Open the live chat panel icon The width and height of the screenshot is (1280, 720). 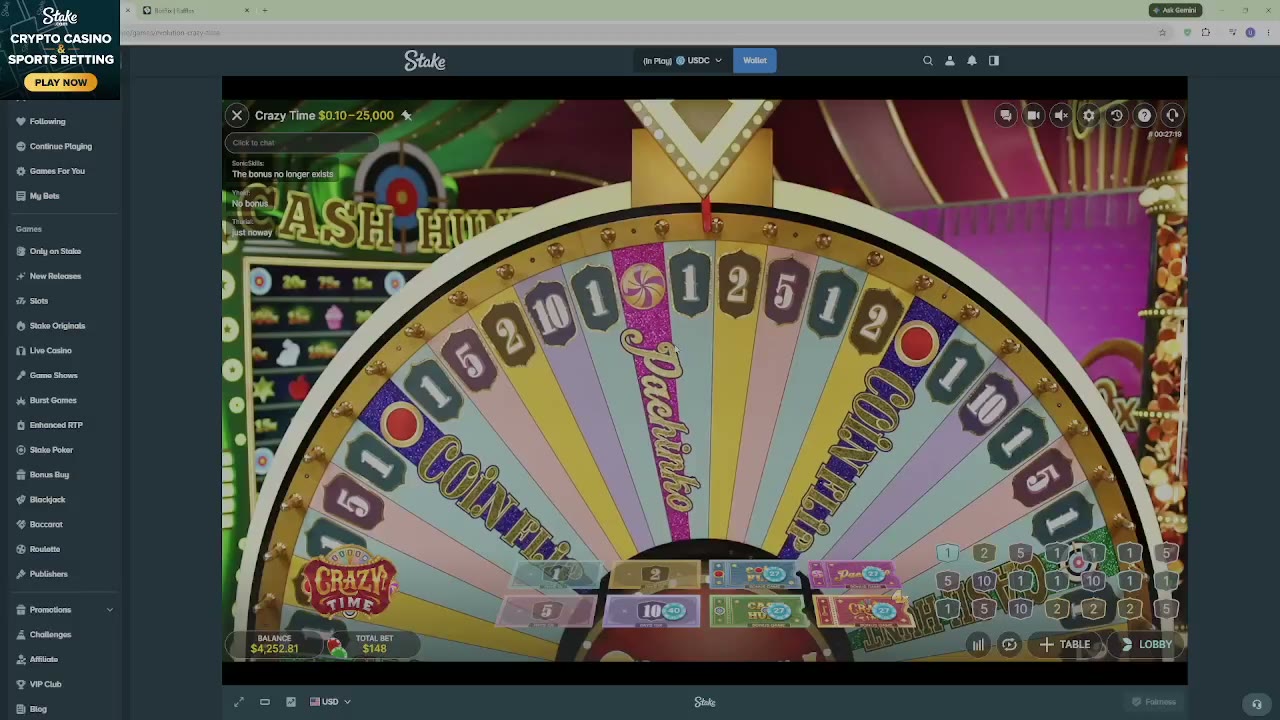pyautogui.click(x=1006, y=115)
